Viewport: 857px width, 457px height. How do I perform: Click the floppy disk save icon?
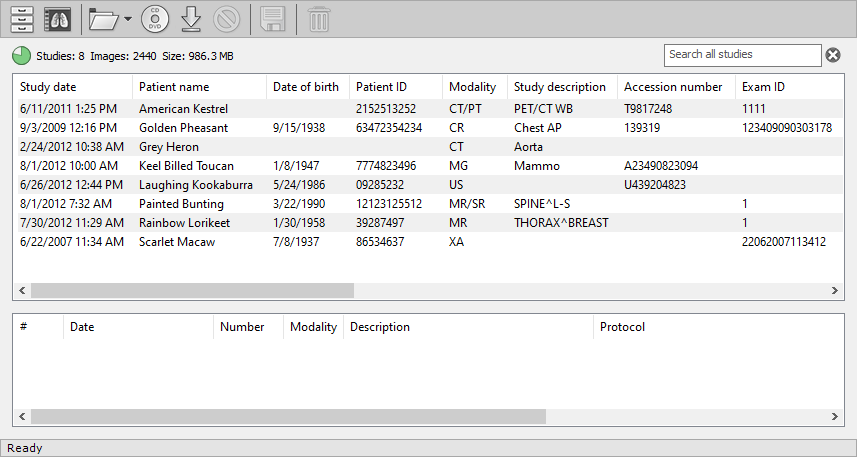coord(273,19)
